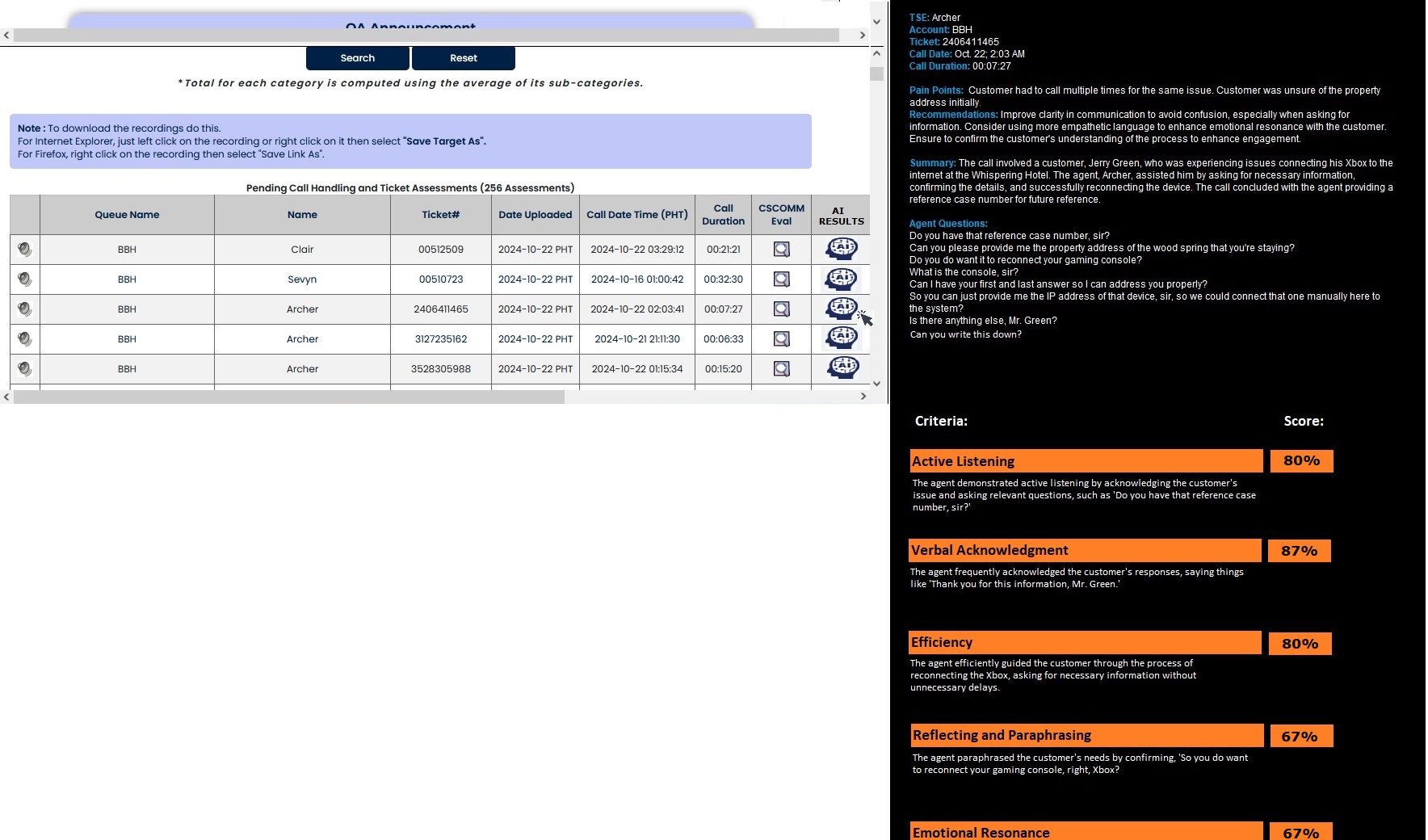Open CSCOMM Eval for ticket 00512509
1428x840 pixels.
[781, 250]
